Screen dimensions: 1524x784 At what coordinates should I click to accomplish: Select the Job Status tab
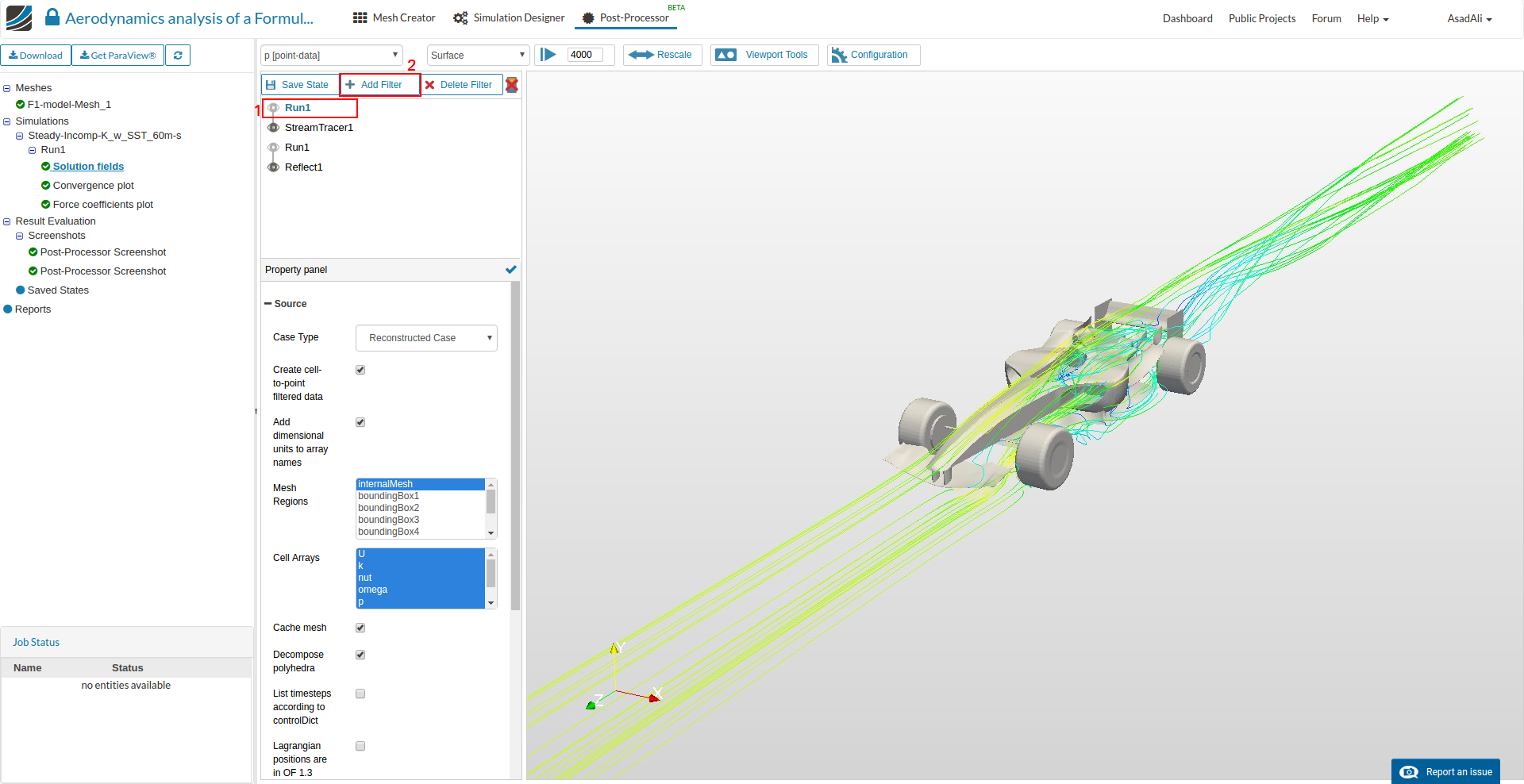pos(37,643)
